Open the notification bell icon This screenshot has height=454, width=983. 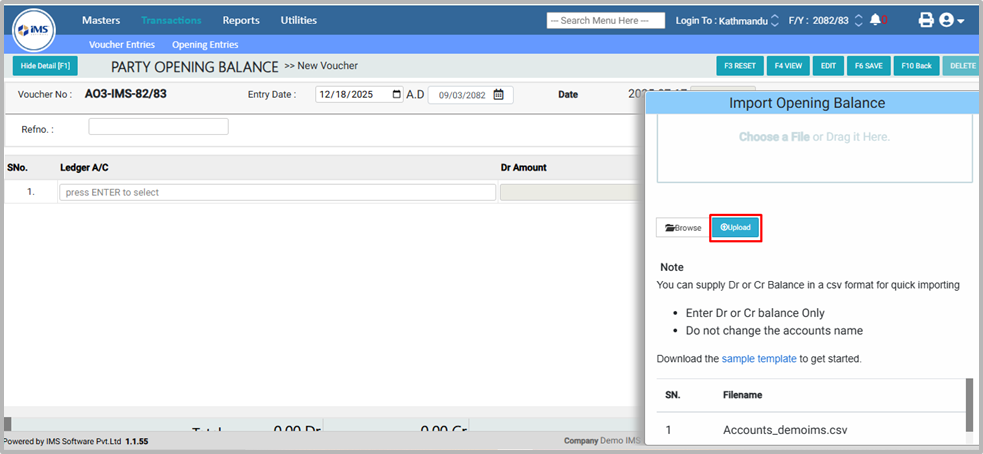(x=876, y=20)
